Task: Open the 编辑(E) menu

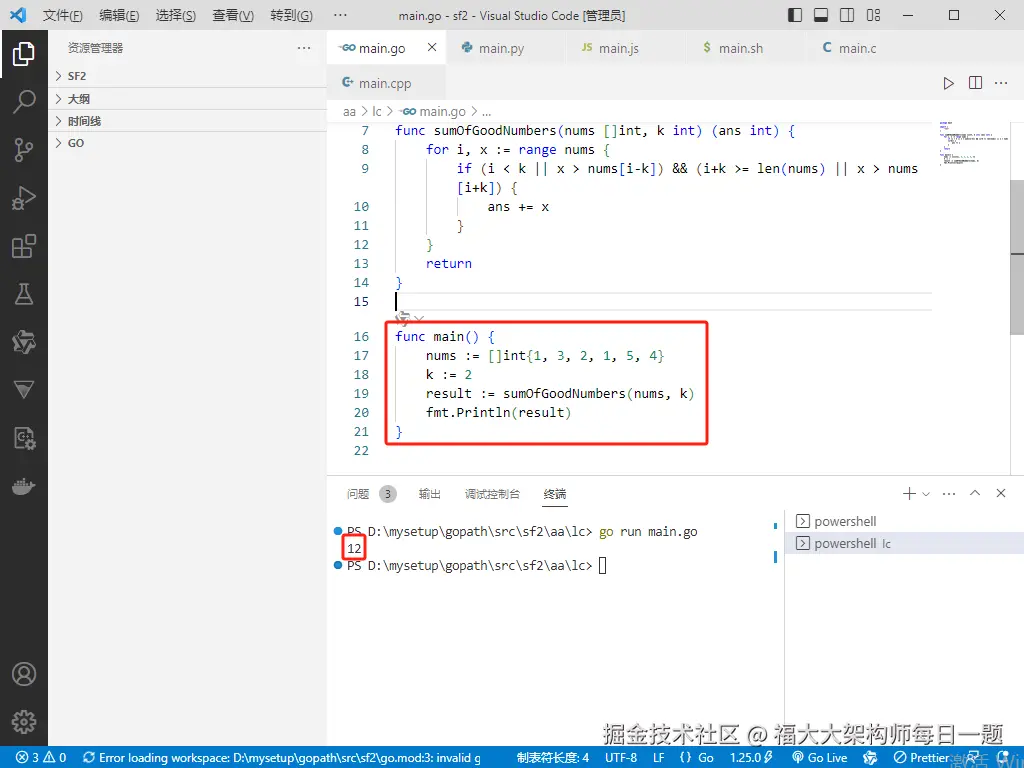Action: click(119, 15)
